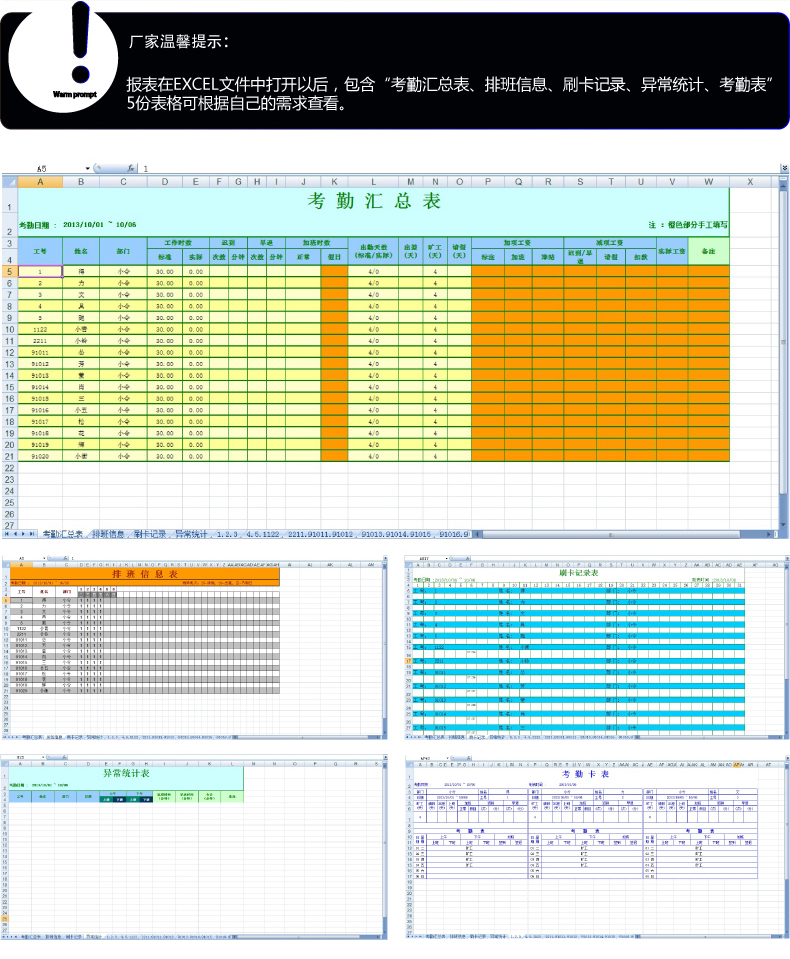The height and width of the screenshot is (959, 790).
Task: Open the 刷卡记录 sheet tab
Action: [150, 534]
